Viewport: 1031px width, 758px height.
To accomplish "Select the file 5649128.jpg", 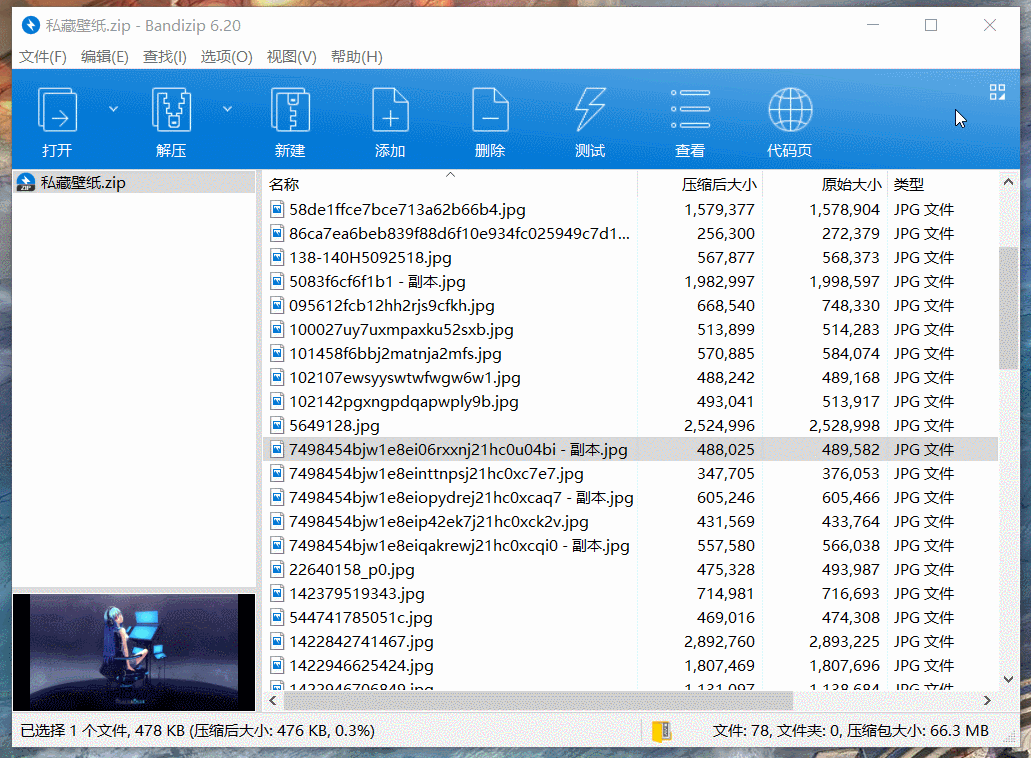I will tap(335, 426).
